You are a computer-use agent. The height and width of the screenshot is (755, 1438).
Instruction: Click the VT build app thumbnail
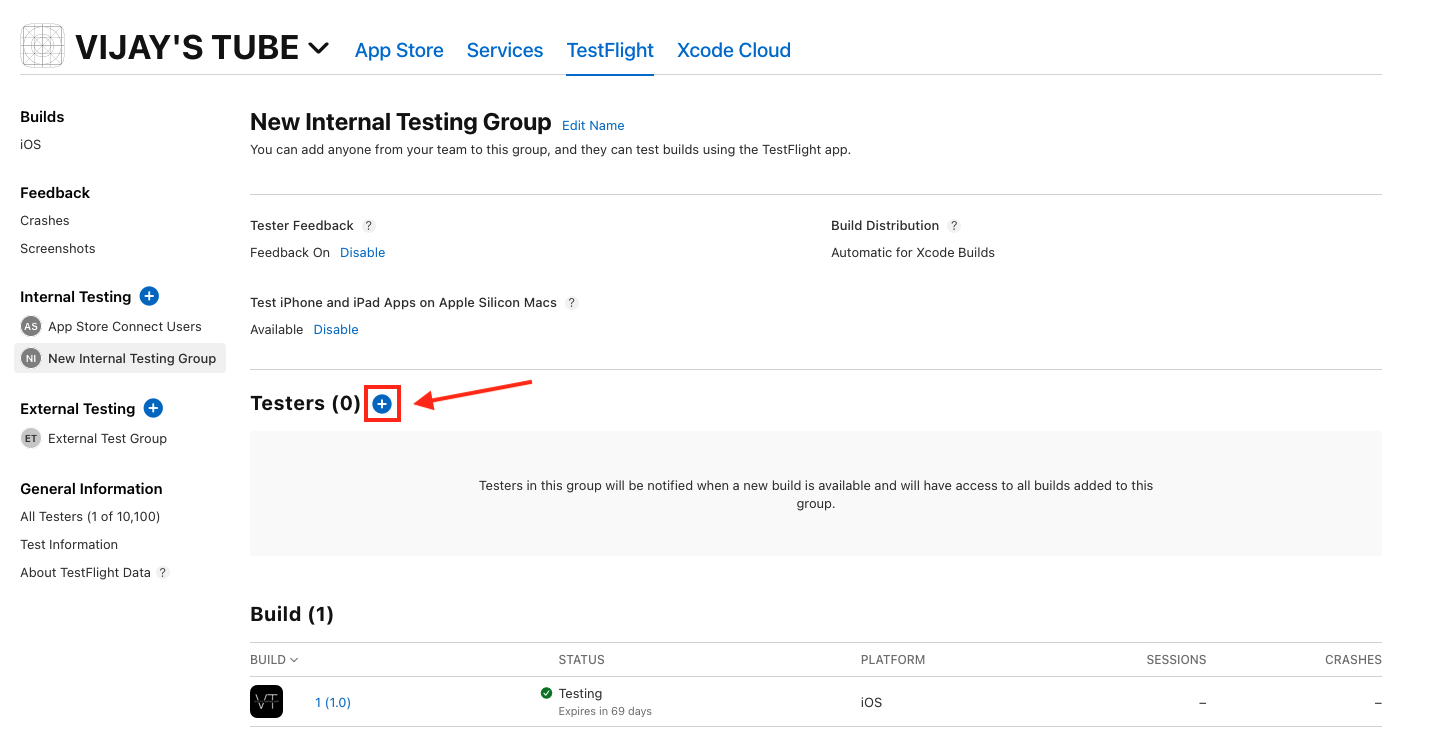coord(266,701)
